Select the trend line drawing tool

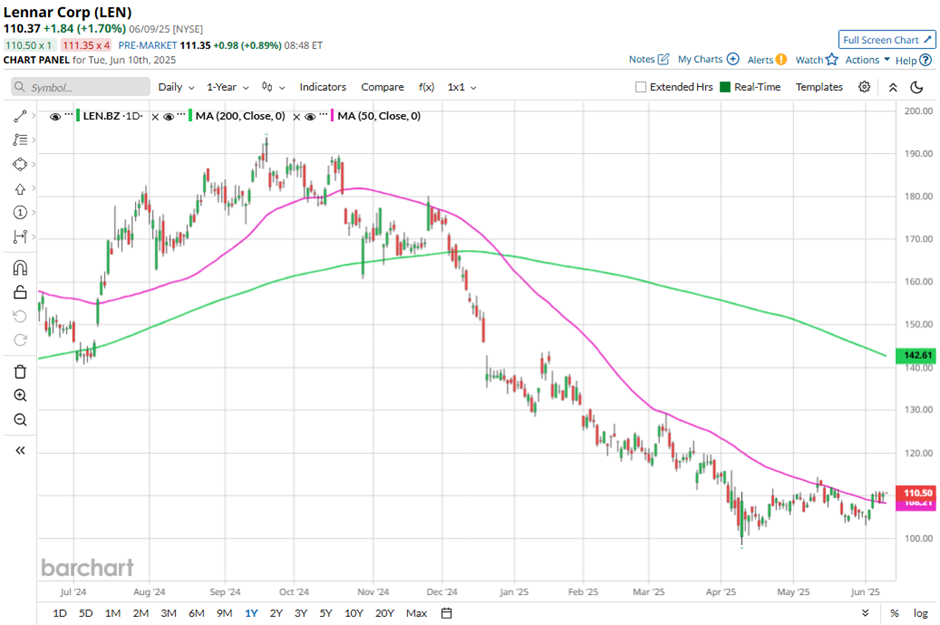[x=20, y=116]
